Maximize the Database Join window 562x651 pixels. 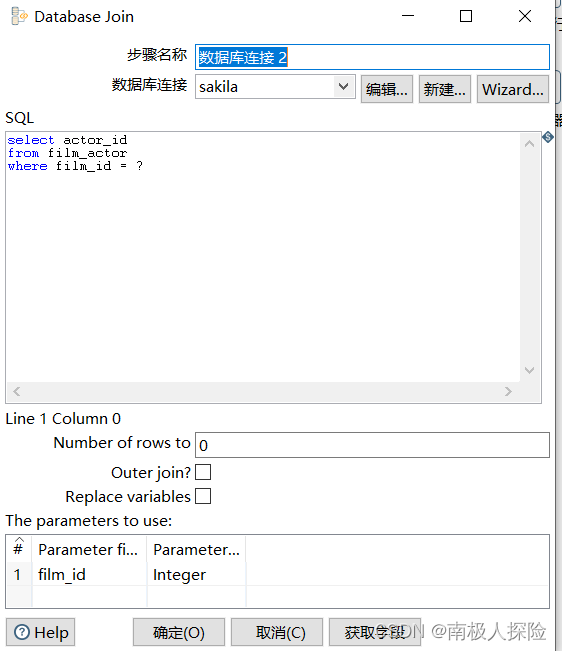pyautogui.click(x=466, y=16)
